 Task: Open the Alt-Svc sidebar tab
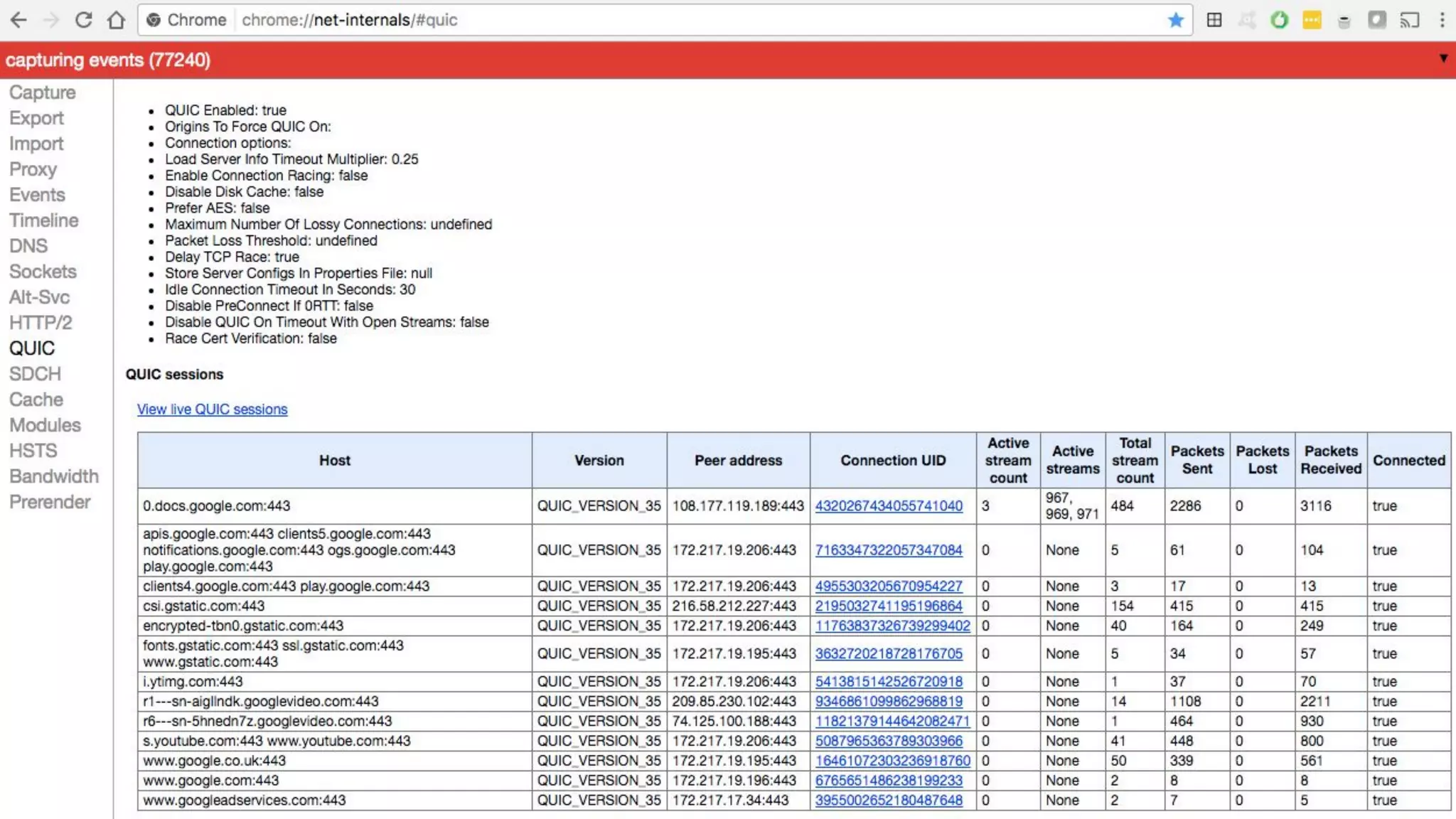point(39,297)
